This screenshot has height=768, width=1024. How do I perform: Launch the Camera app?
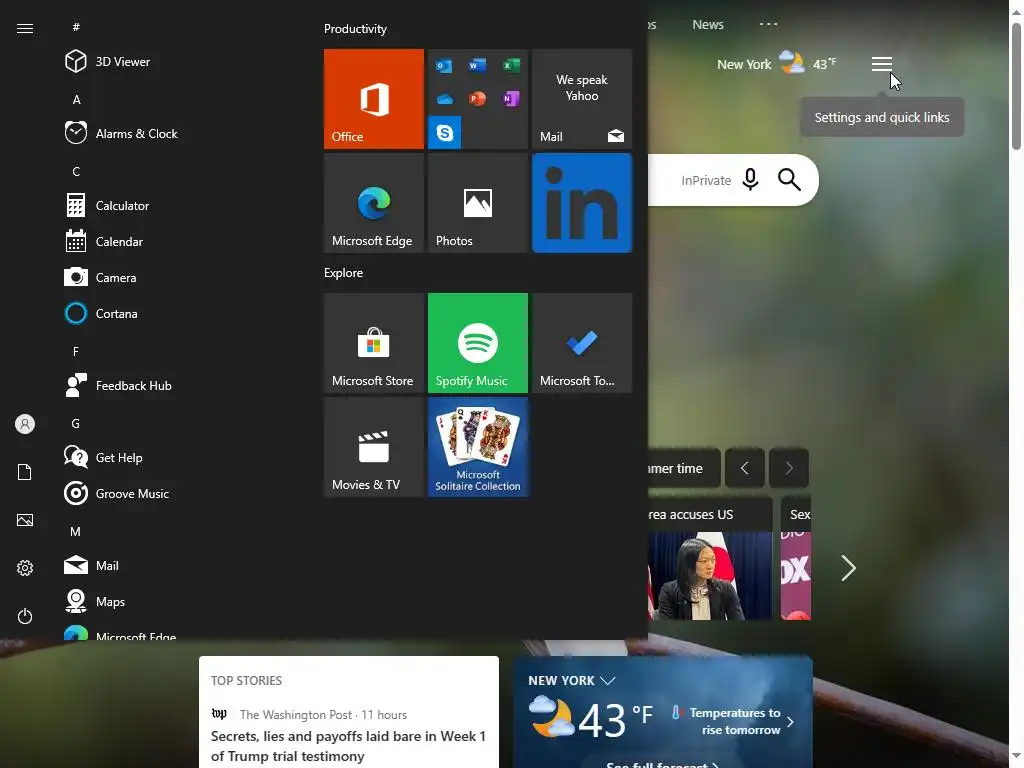[100, 277]
